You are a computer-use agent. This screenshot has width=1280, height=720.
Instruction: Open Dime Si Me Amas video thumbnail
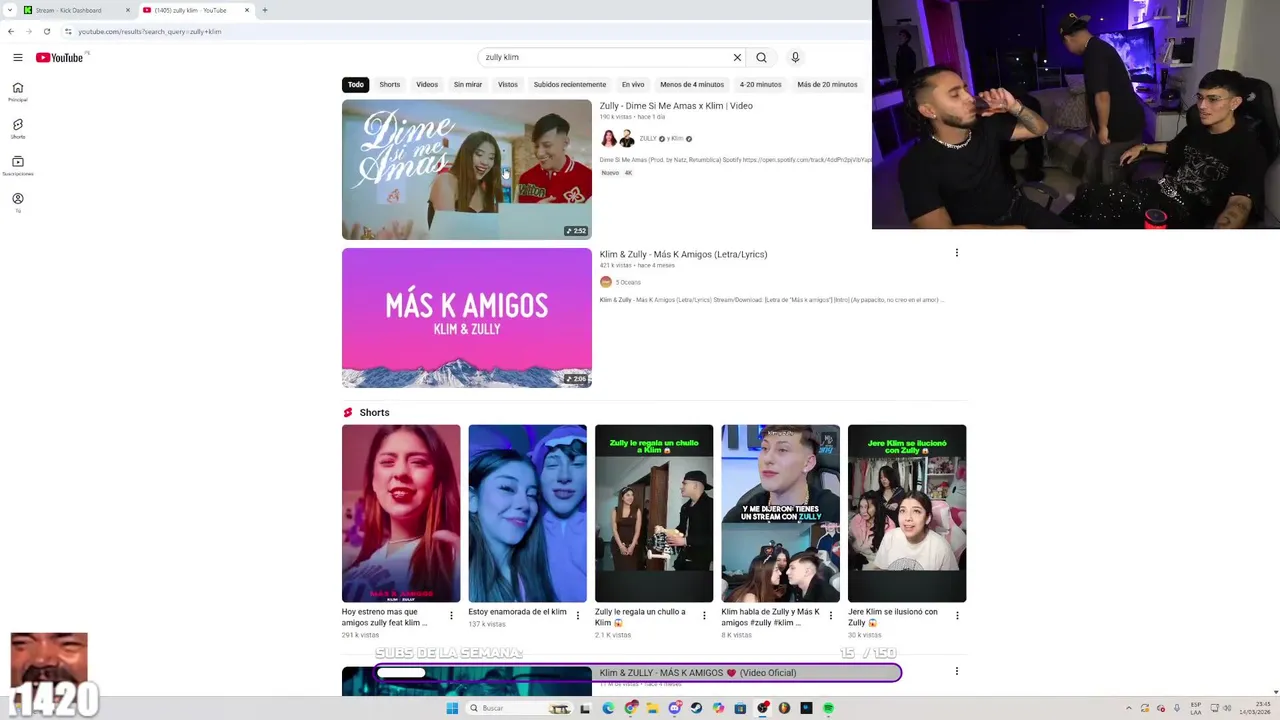pyautogui.click(x=467, y=169)
